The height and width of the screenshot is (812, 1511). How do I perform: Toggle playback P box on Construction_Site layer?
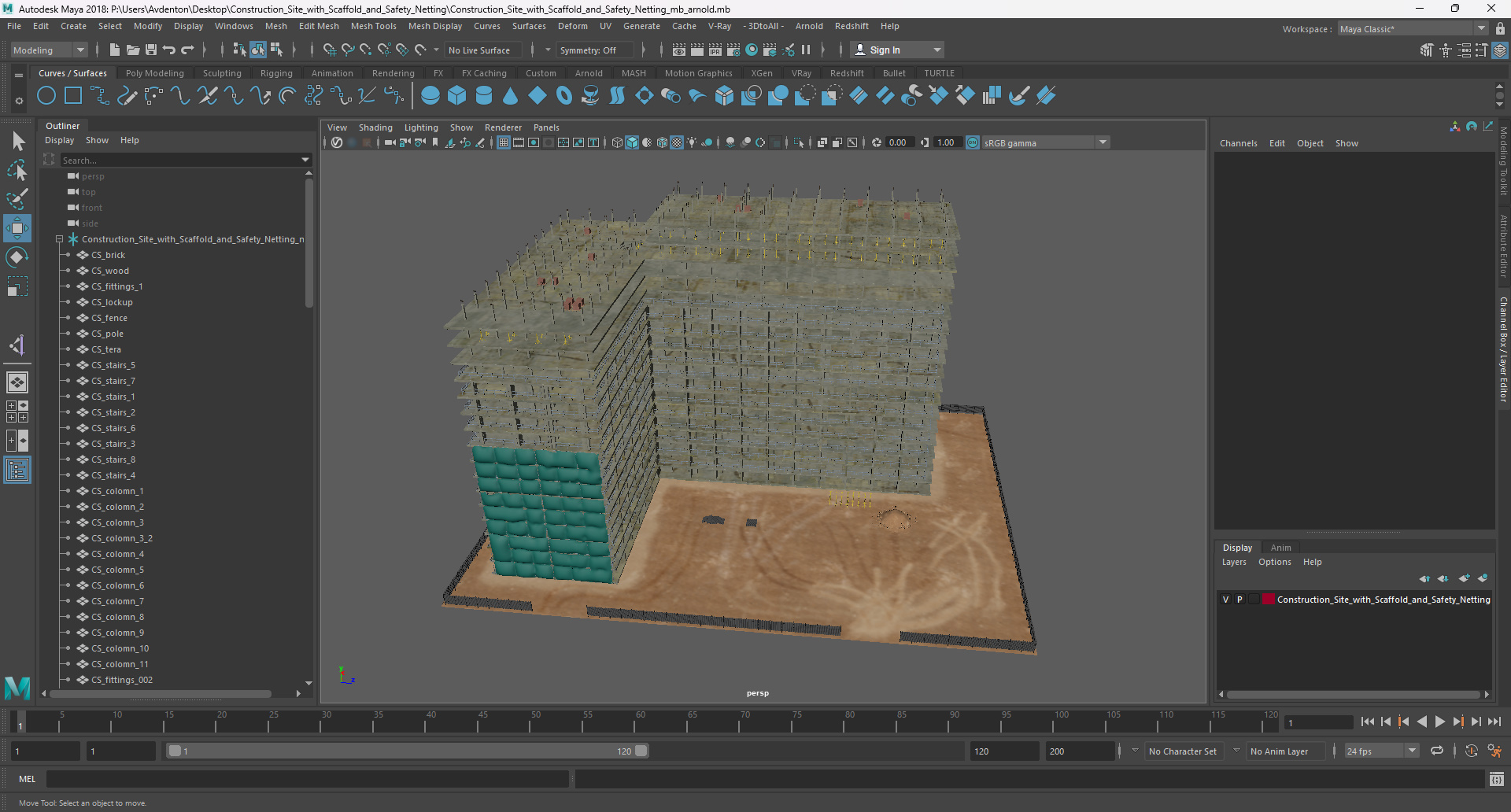(1239, 600)
